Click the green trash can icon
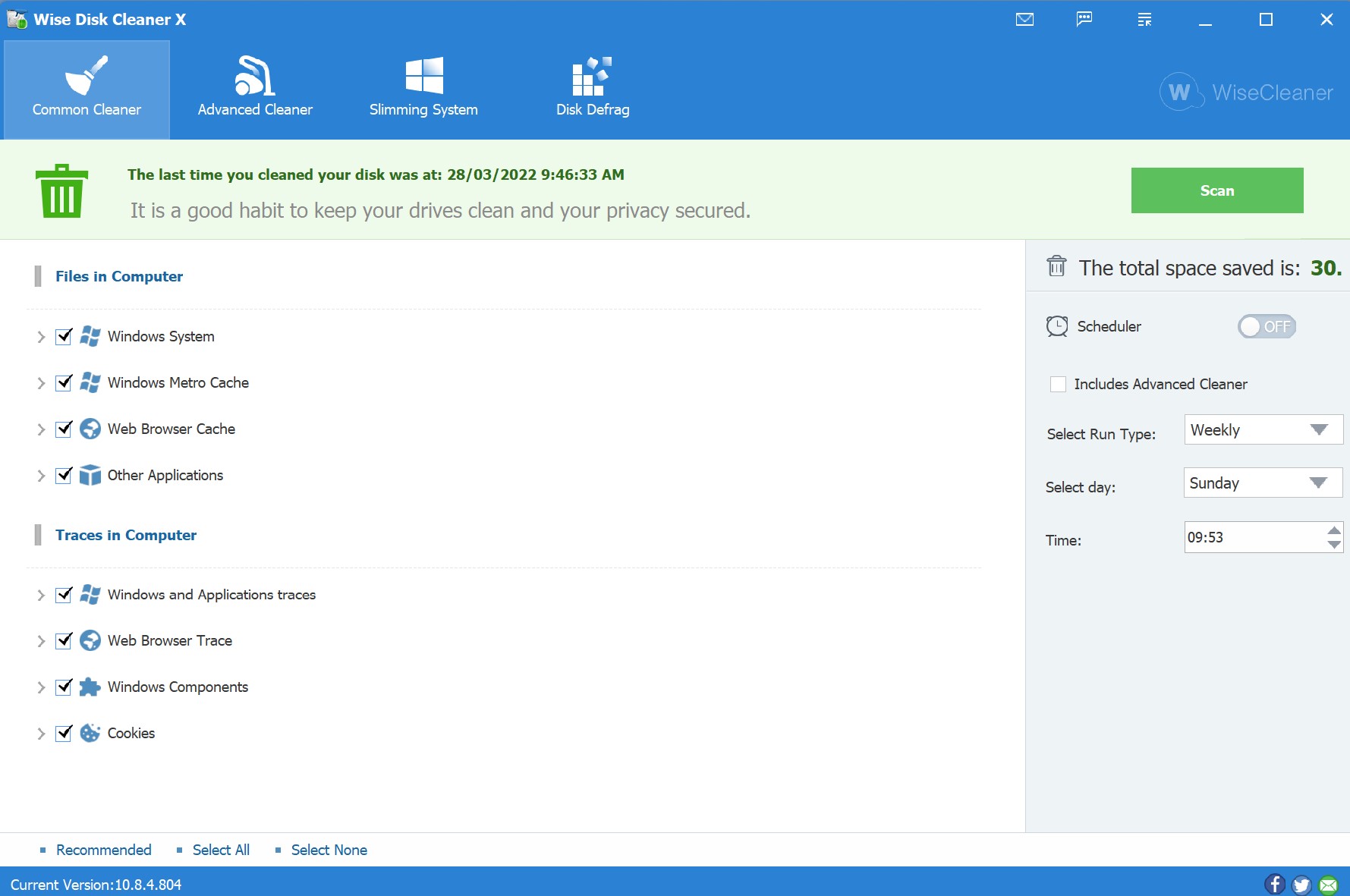 61,191
